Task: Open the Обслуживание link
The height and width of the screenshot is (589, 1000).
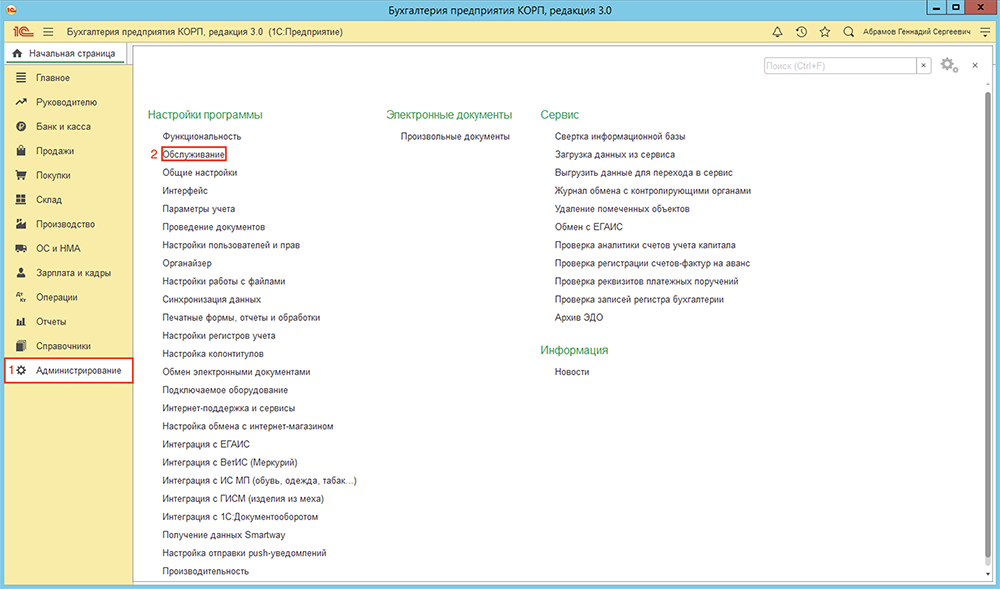Action: pos(193,154)
